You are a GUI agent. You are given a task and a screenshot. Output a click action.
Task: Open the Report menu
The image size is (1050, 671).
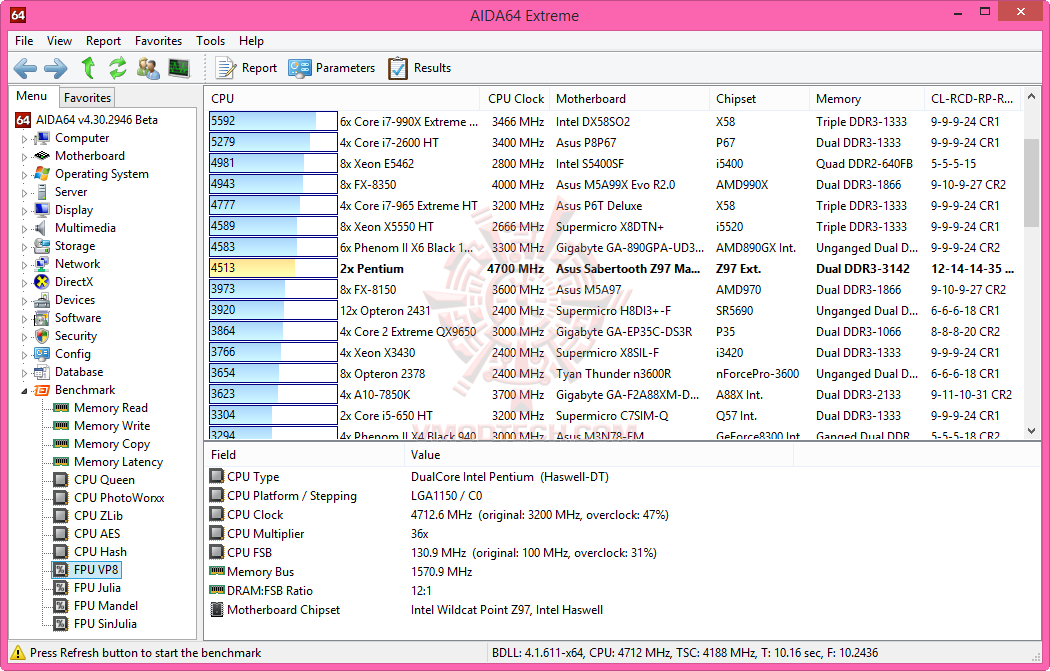coord(103,41)
